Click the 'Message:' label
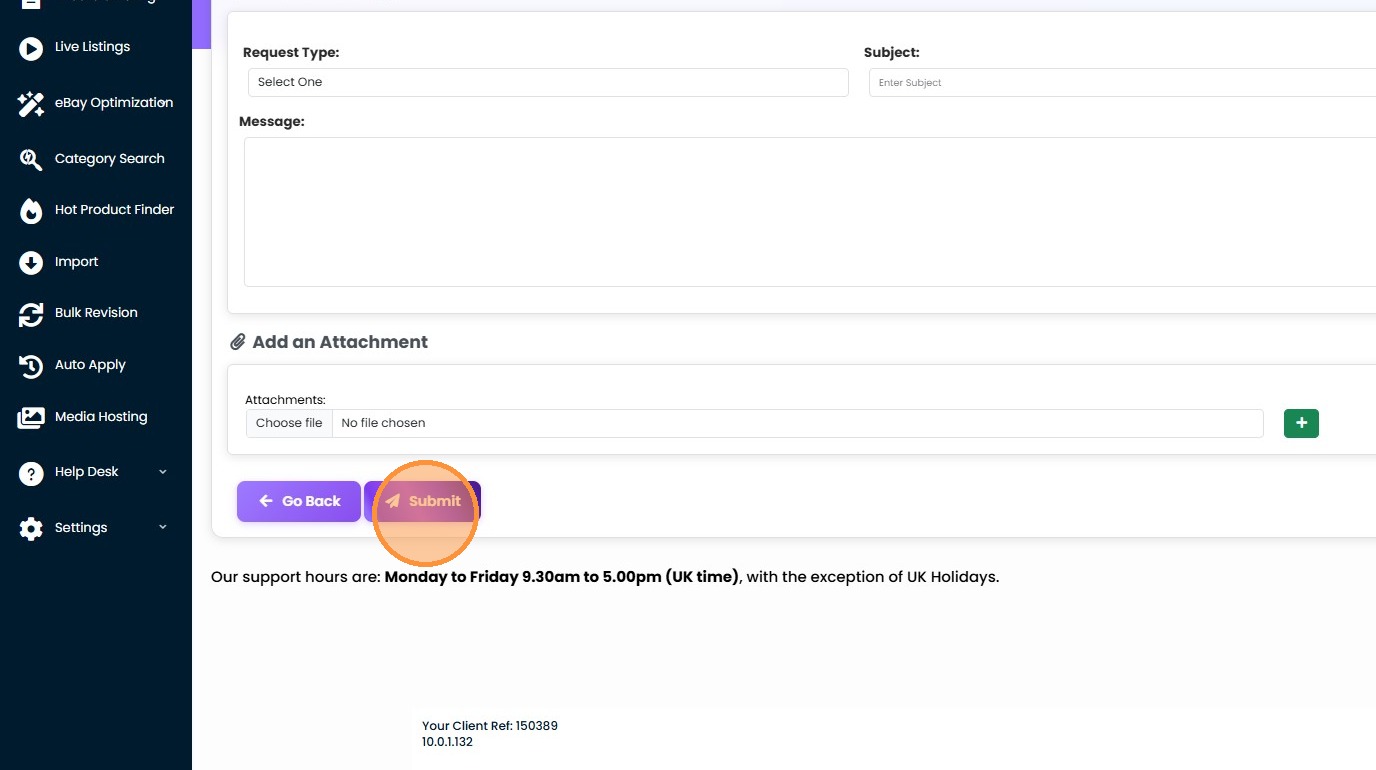The image size is (1376, 770). click(x=272, y=121)
